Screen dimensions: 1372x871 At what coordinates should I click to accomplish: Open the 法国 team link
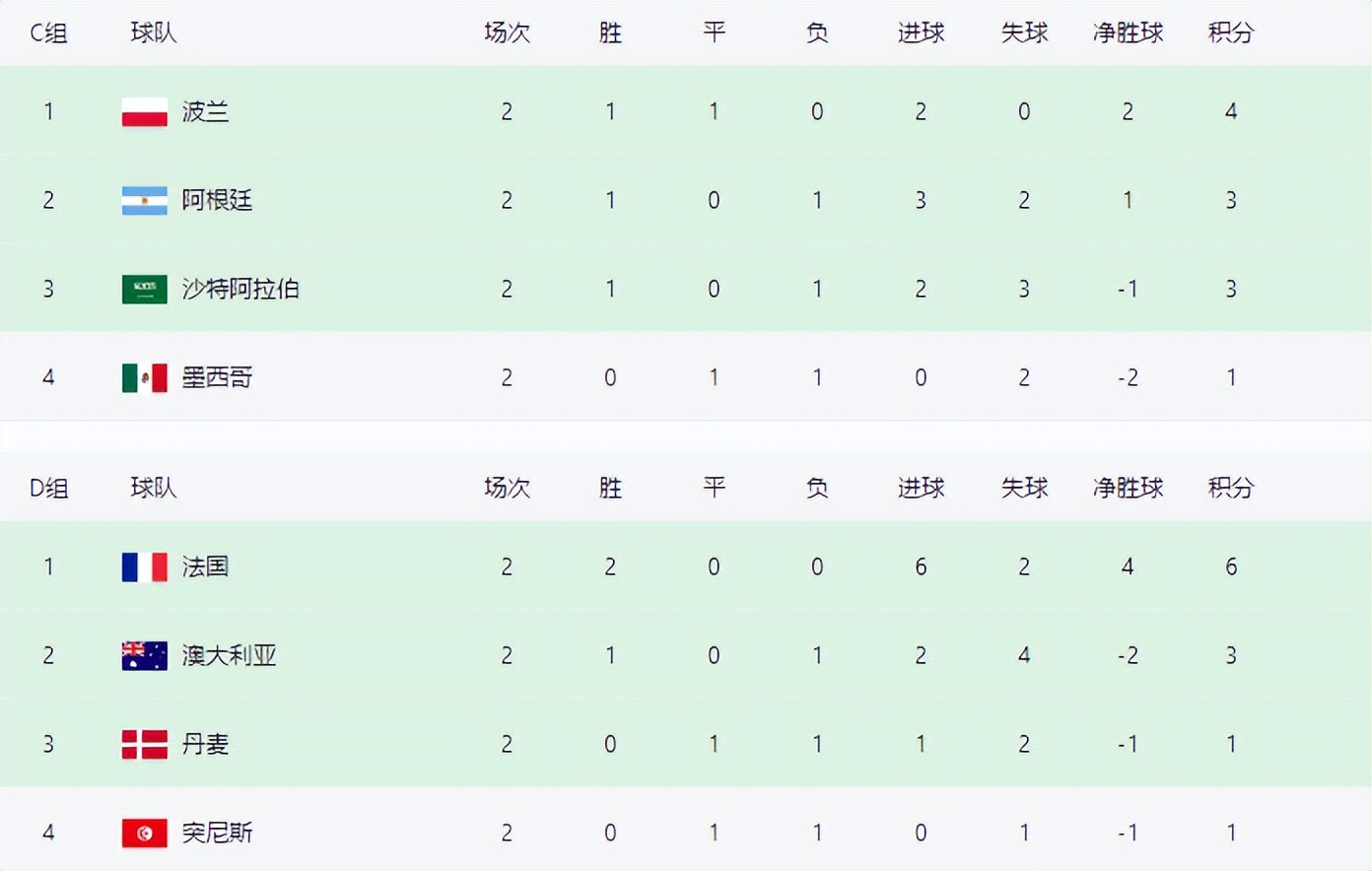pyautogui.click(x=205, y=568)
